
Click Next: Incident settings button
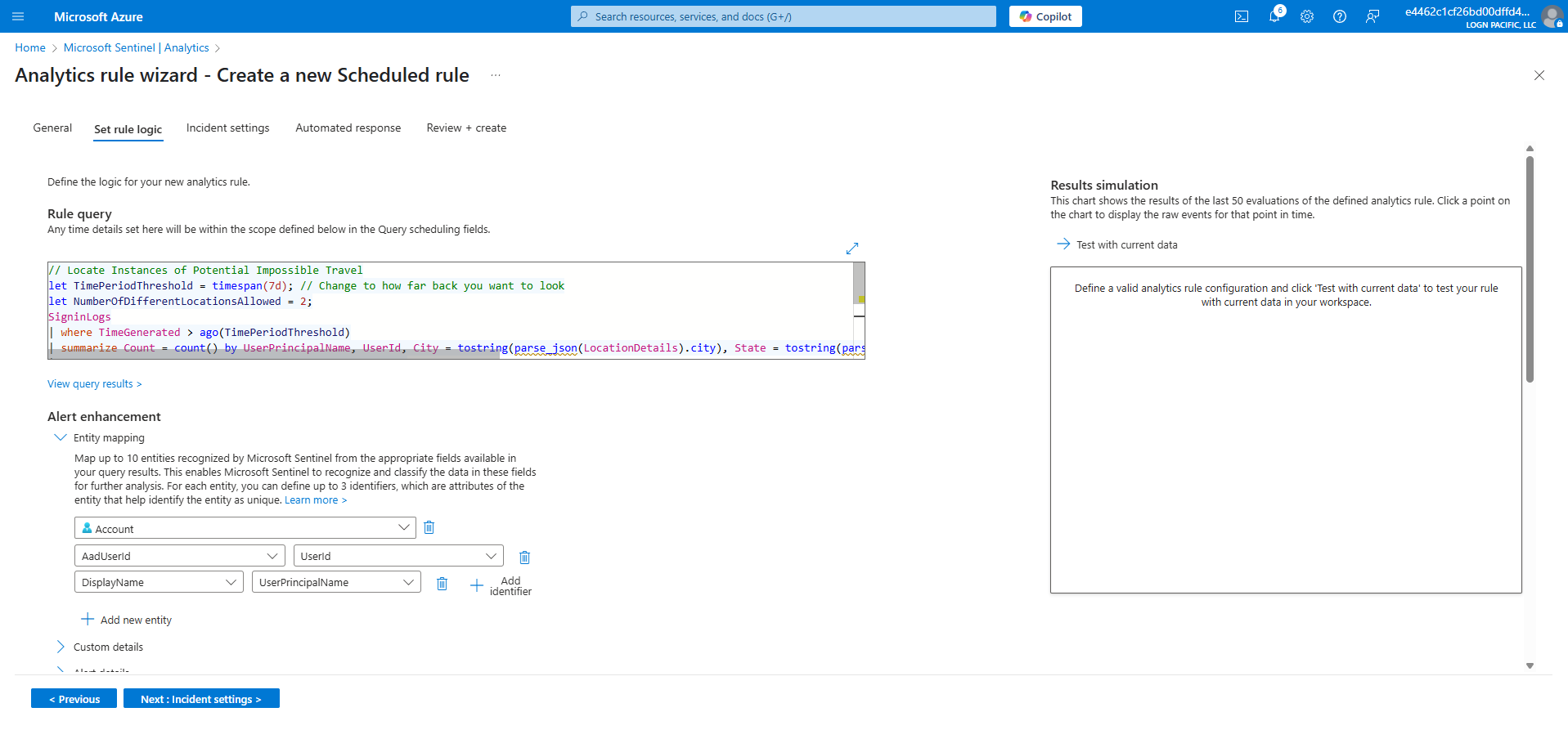(201, 698)
